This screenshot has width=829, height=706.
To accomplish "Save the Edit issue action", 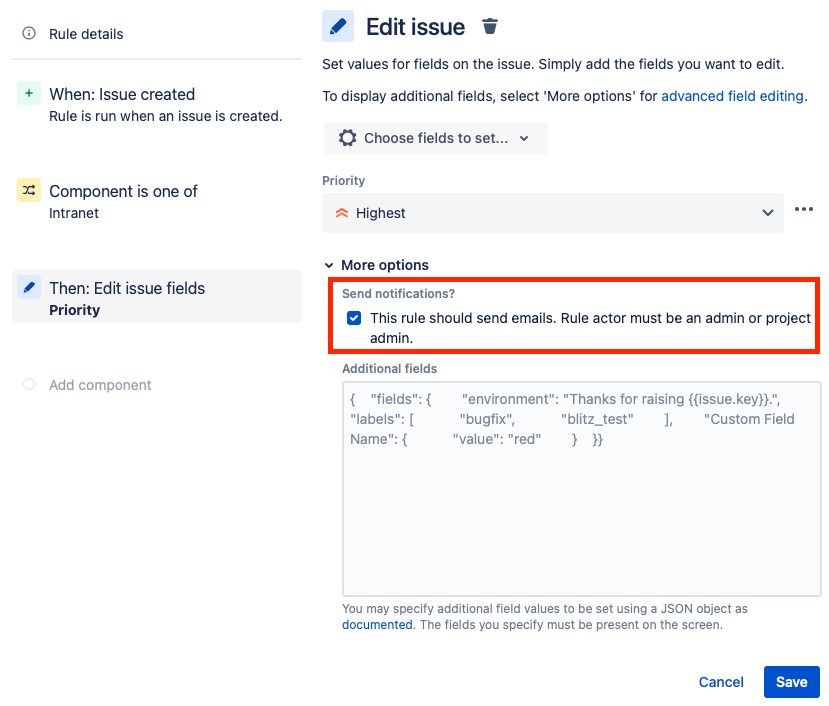I will pos(791,681).
